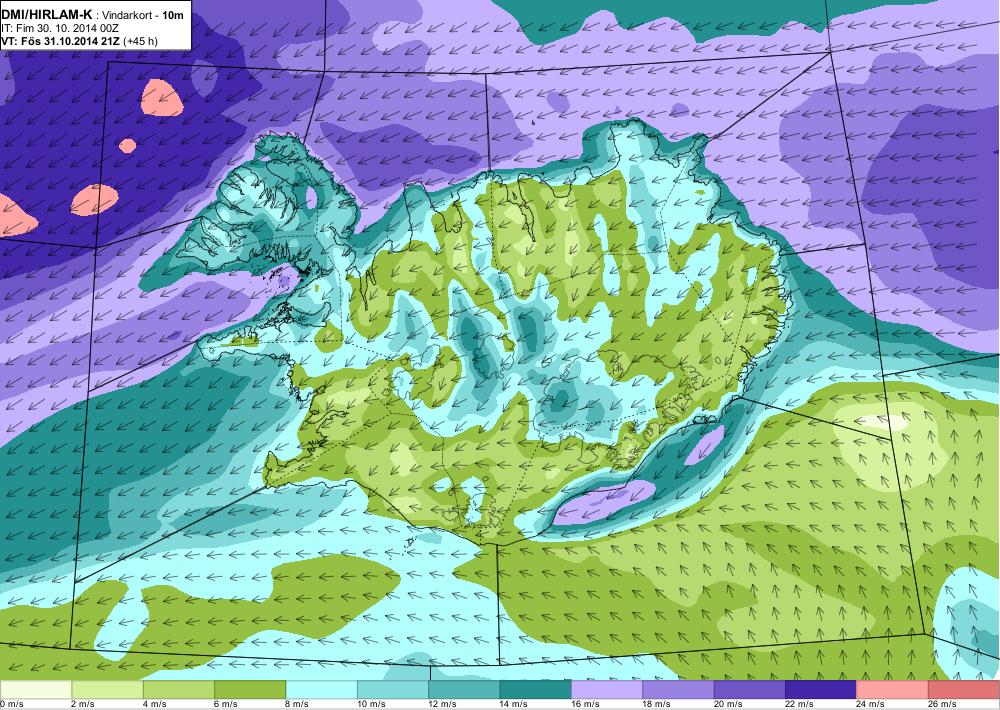1000x710 pixels.
Task: Select the "12 m/s" legend label
Action: [x=443, y=704]
